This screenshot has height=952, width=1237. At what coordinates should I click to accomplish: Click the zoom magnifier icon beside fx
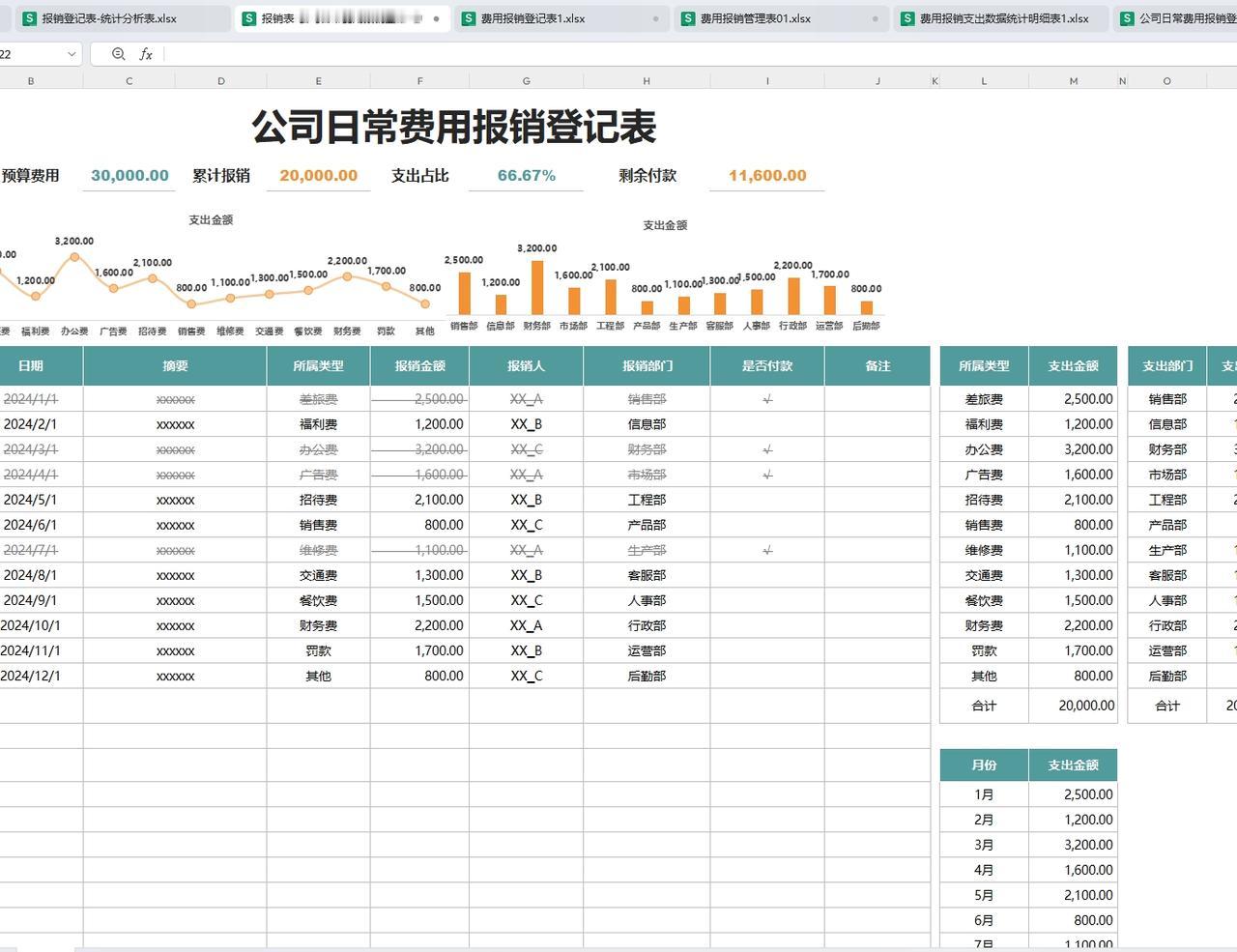coord(118,54)
